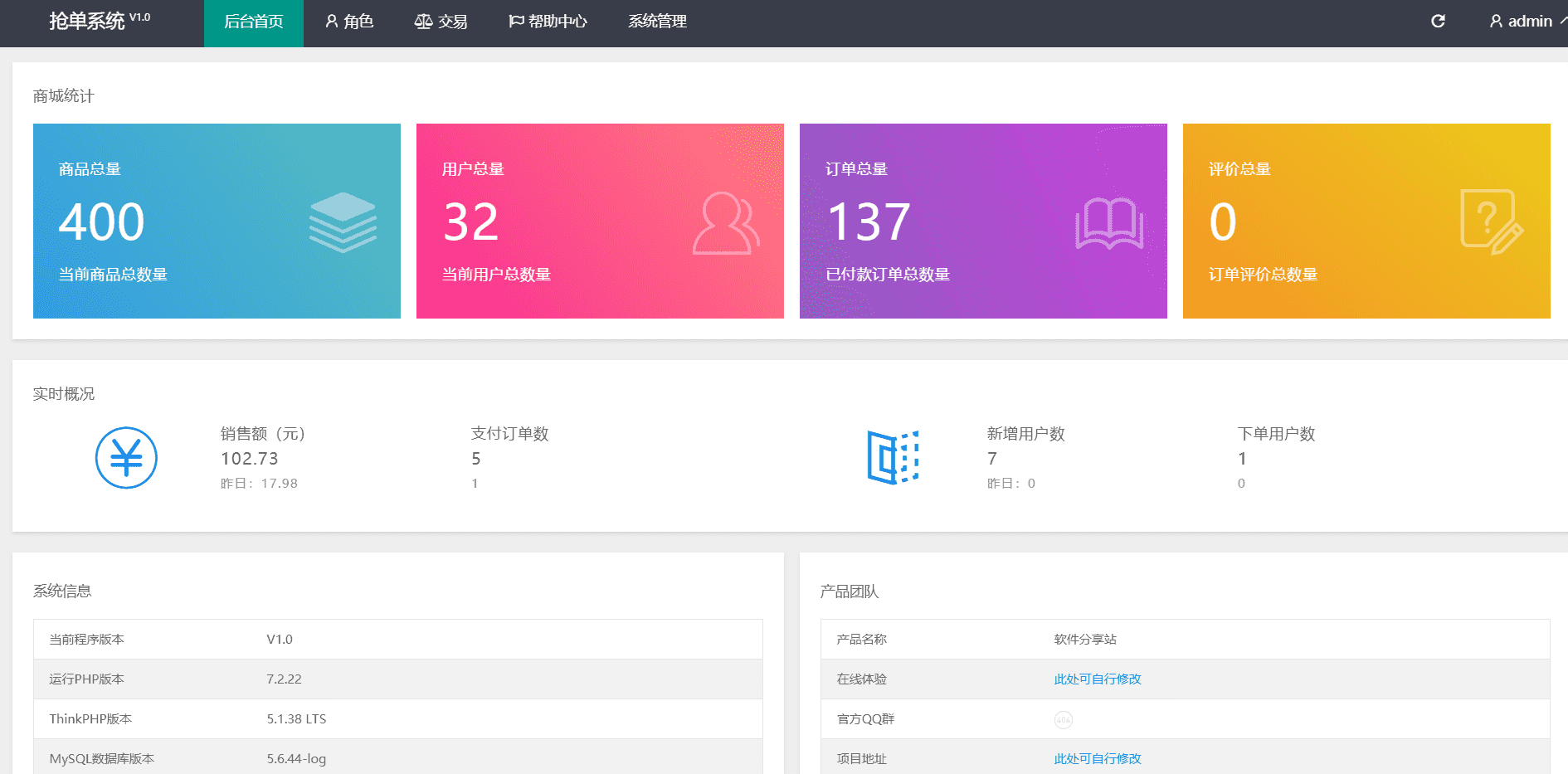Click the blue door icon beside new users
The image size is (1568, 774).
point(893,457)
